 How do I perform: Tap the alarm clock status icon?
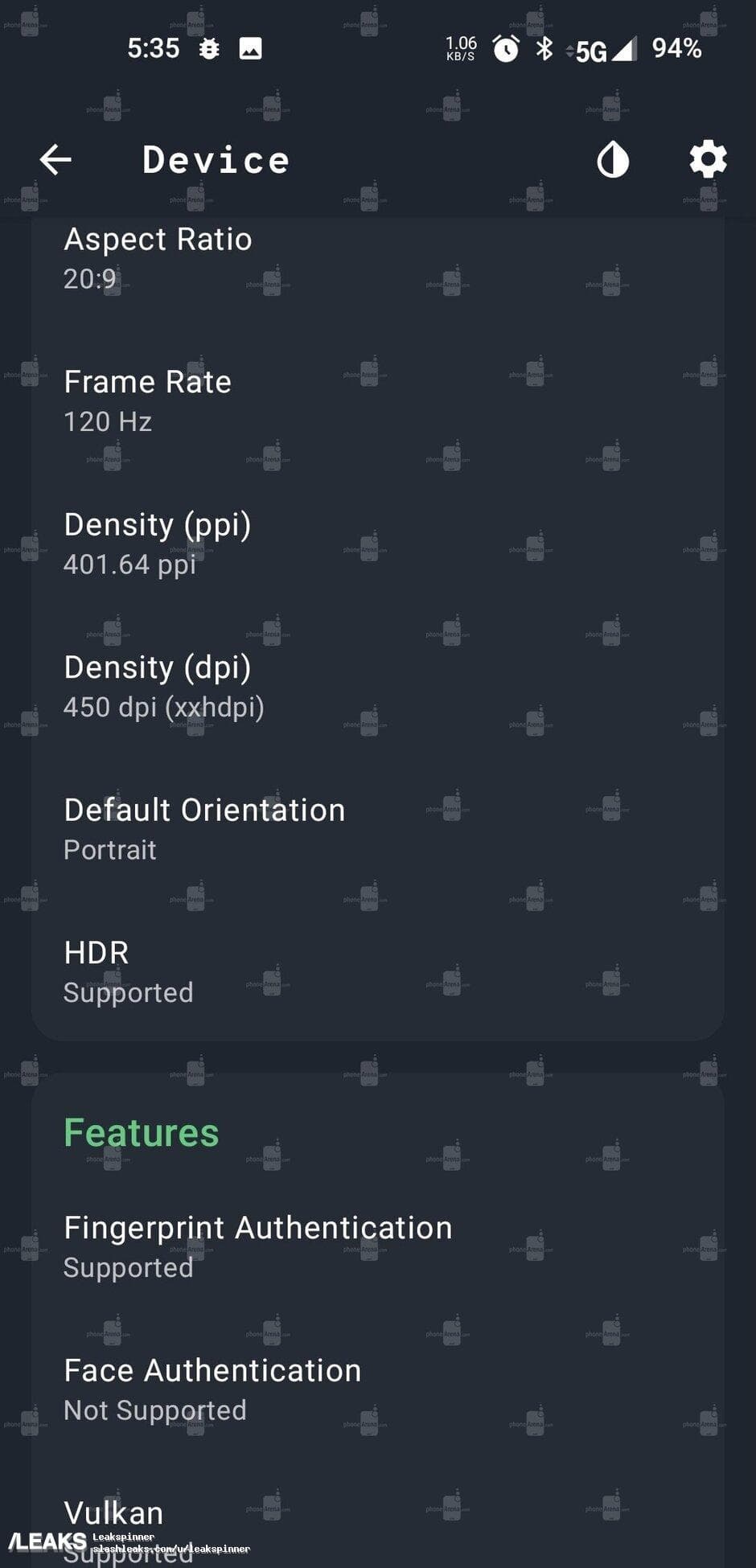coord(506,49)
